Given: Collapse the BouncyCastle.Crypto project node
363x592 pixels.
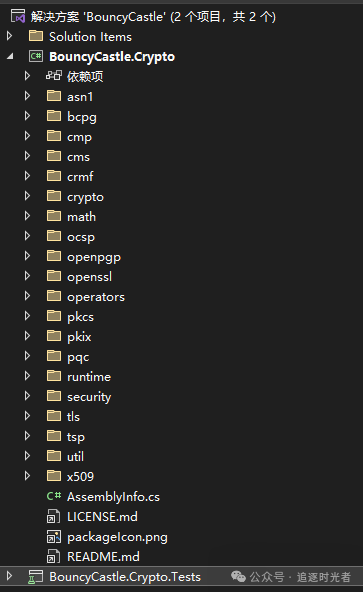Looking at the screenshot, I should (10, 57).
